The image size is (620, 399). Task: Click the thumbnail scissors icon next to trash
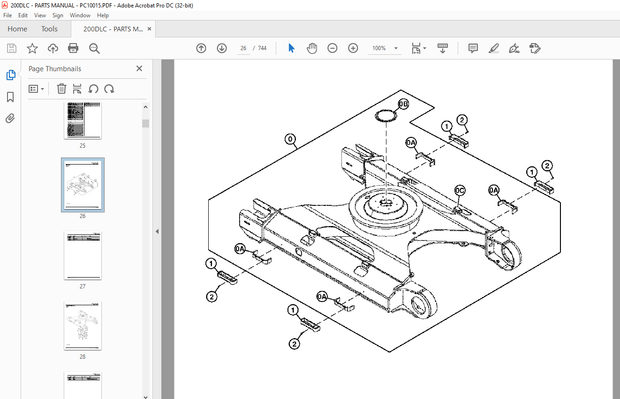[77, 89]
